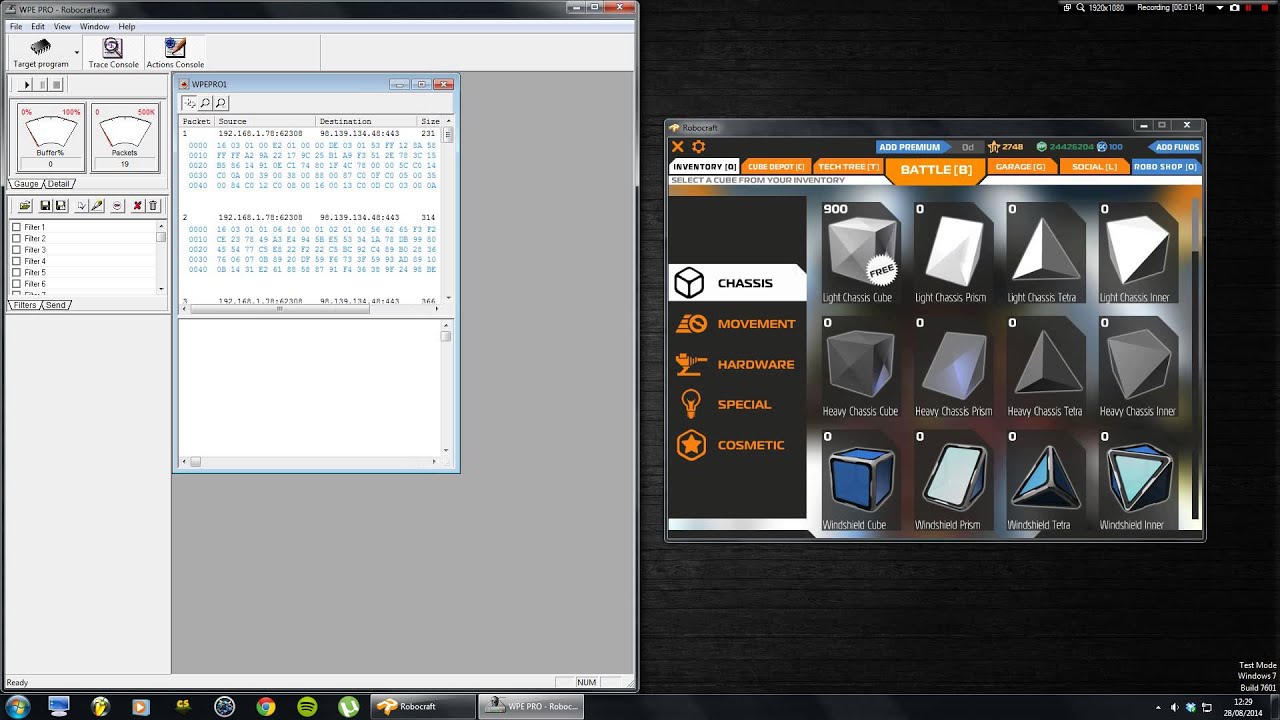
Task: Enable the Filter 4 checkbox
Action: [x=16, y=261]
